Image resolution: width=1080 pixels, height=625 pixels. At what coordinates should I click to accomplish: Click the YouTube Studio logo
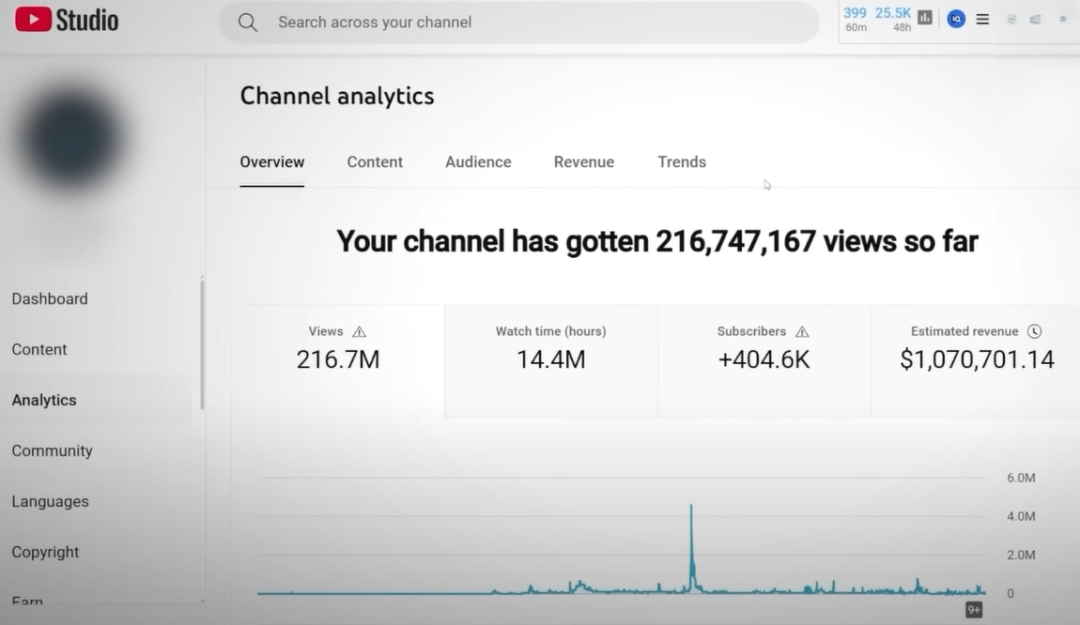[67, 20]
